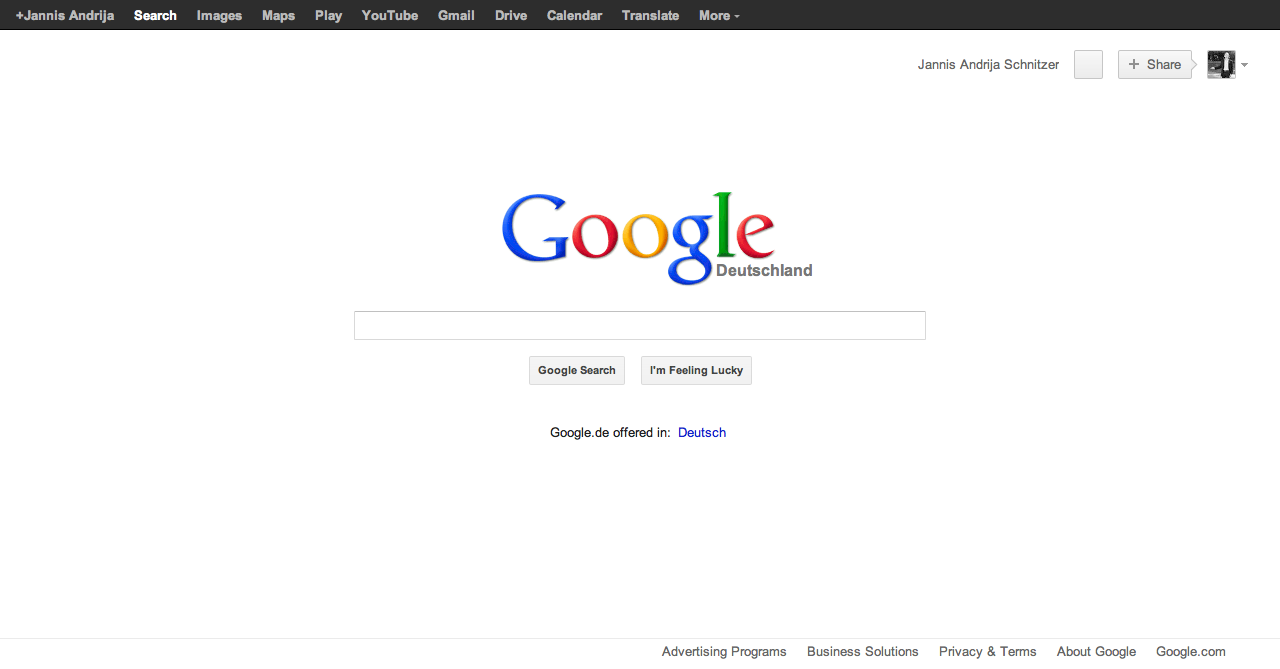Open YouTube from the top bar
The image size is (1280, 669).
(390, 15)
